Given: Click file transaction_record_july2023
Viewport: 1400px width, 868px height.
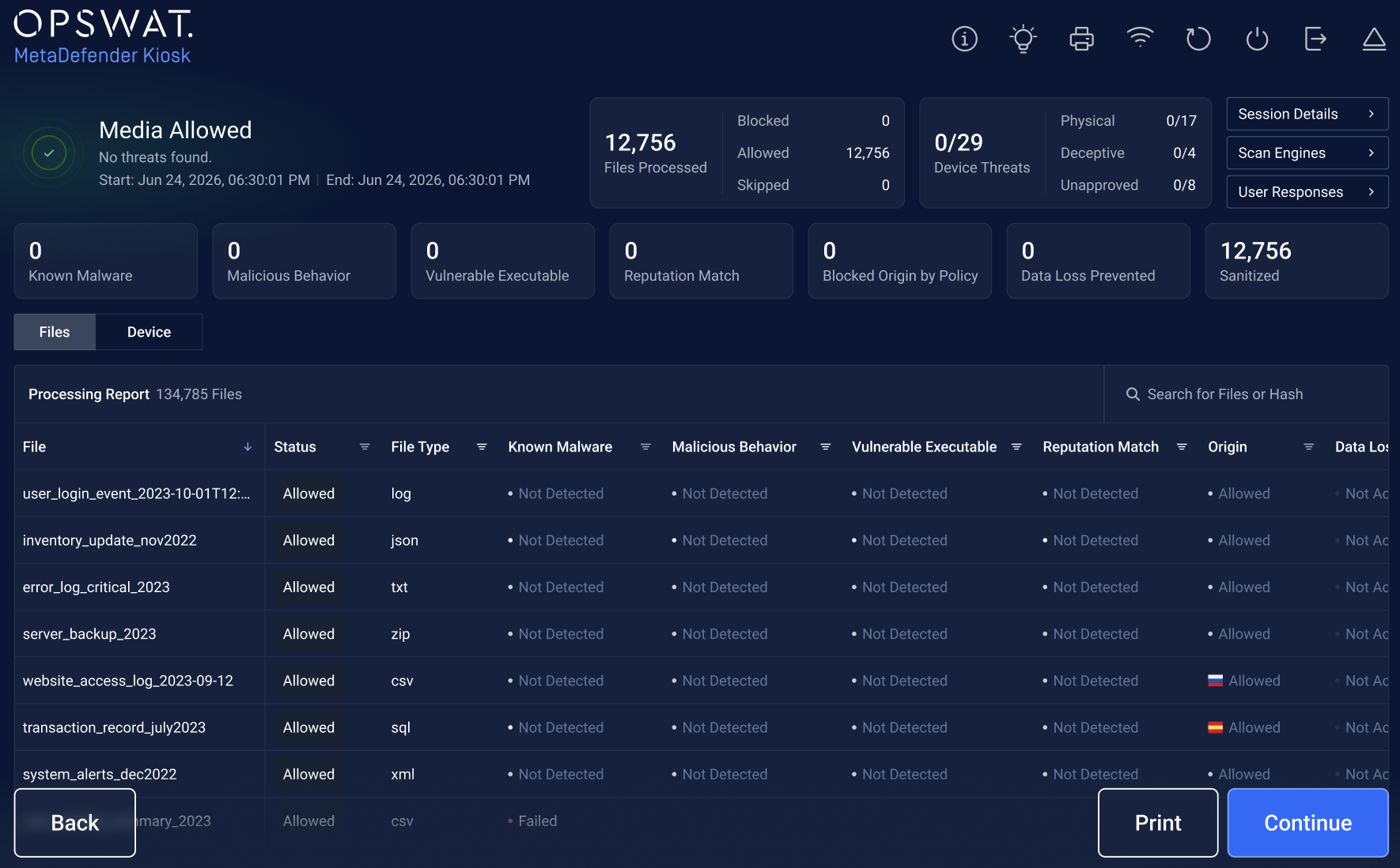Looking at the screenshot, I should pos(114,727).
